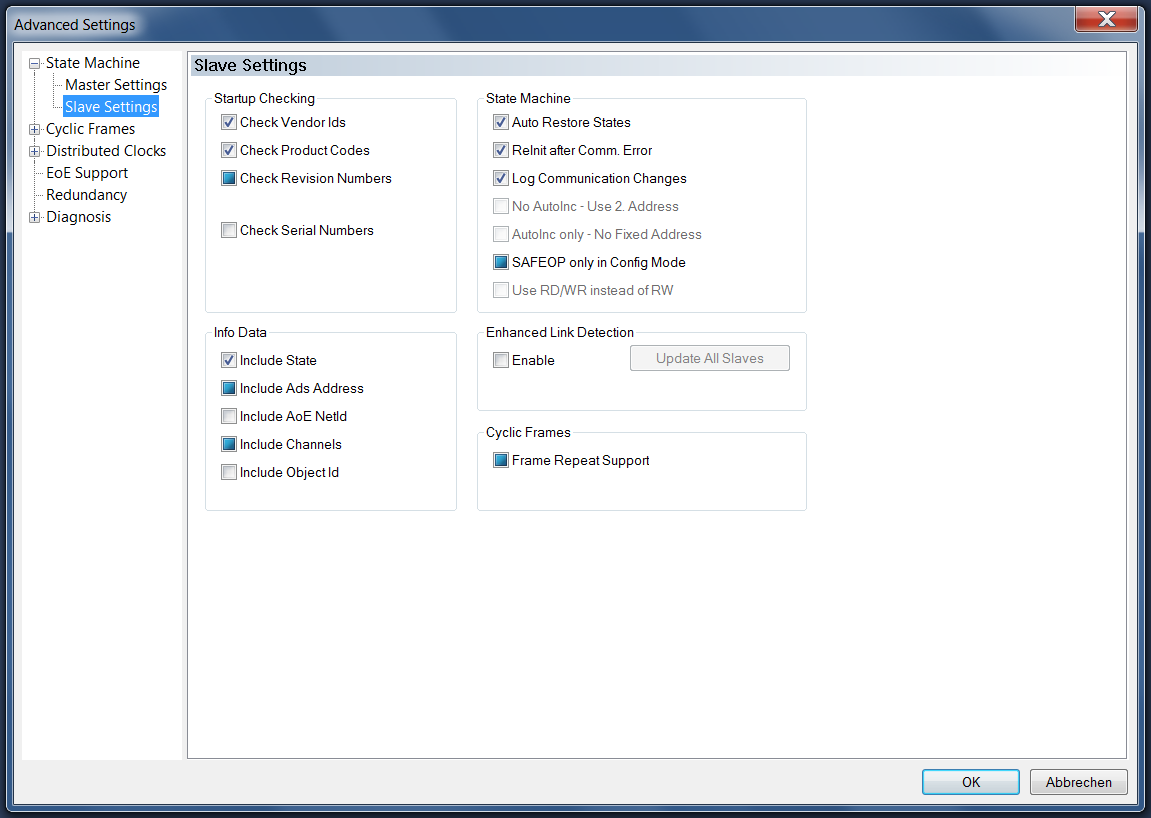Click the Update All Slaves button
Viewport: 1151px width, 818px height.
coord(710,358)
